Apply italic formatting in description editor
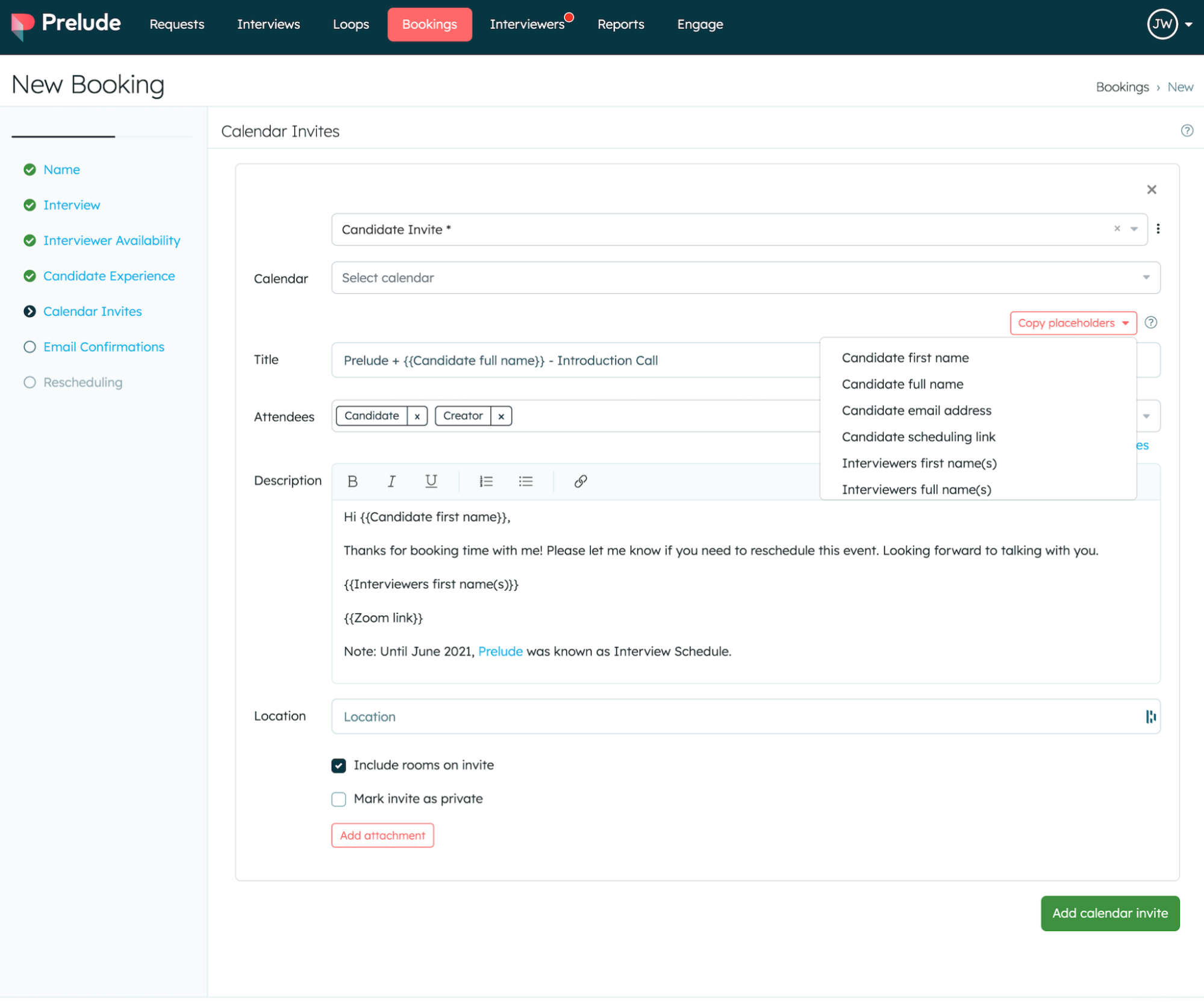The height and width of the screenshot is (1002, 1204). (391, 481)
